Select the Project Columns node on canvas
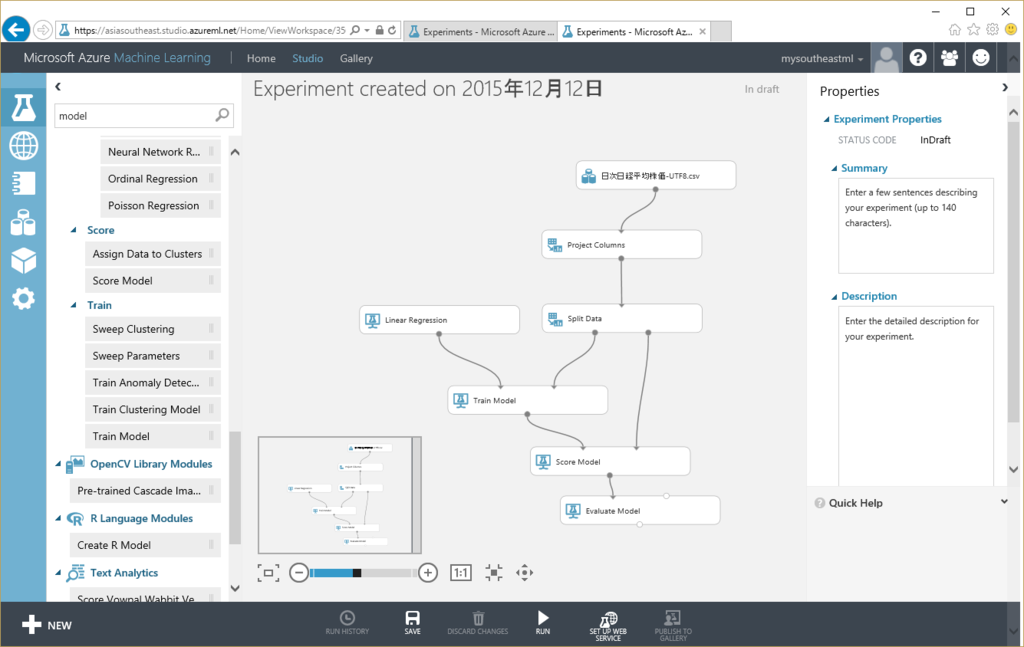The height and width of the screenshot is (647, 1024). (622, 245)
